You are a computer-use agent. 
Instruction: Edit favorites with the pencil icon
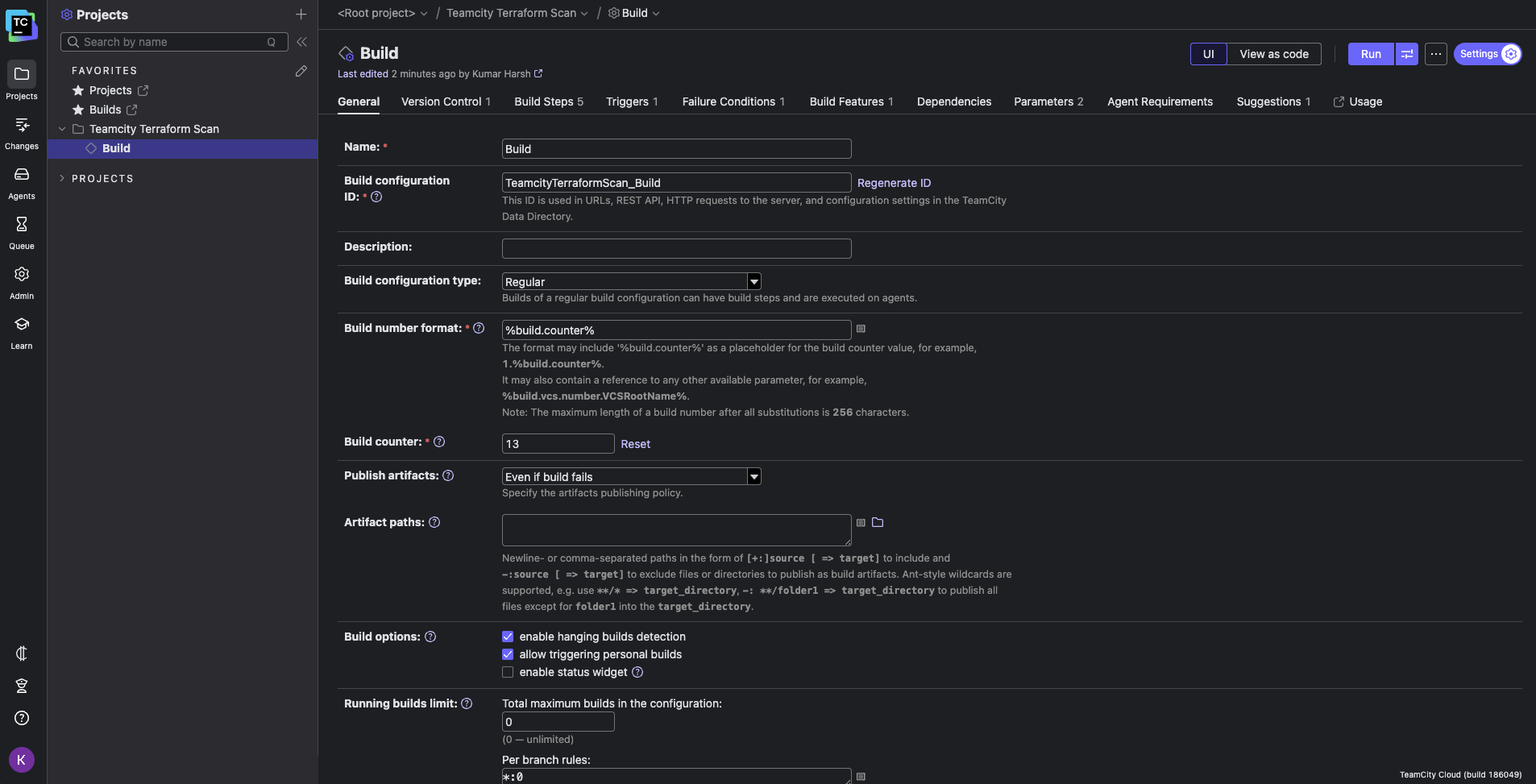(301, 71)
